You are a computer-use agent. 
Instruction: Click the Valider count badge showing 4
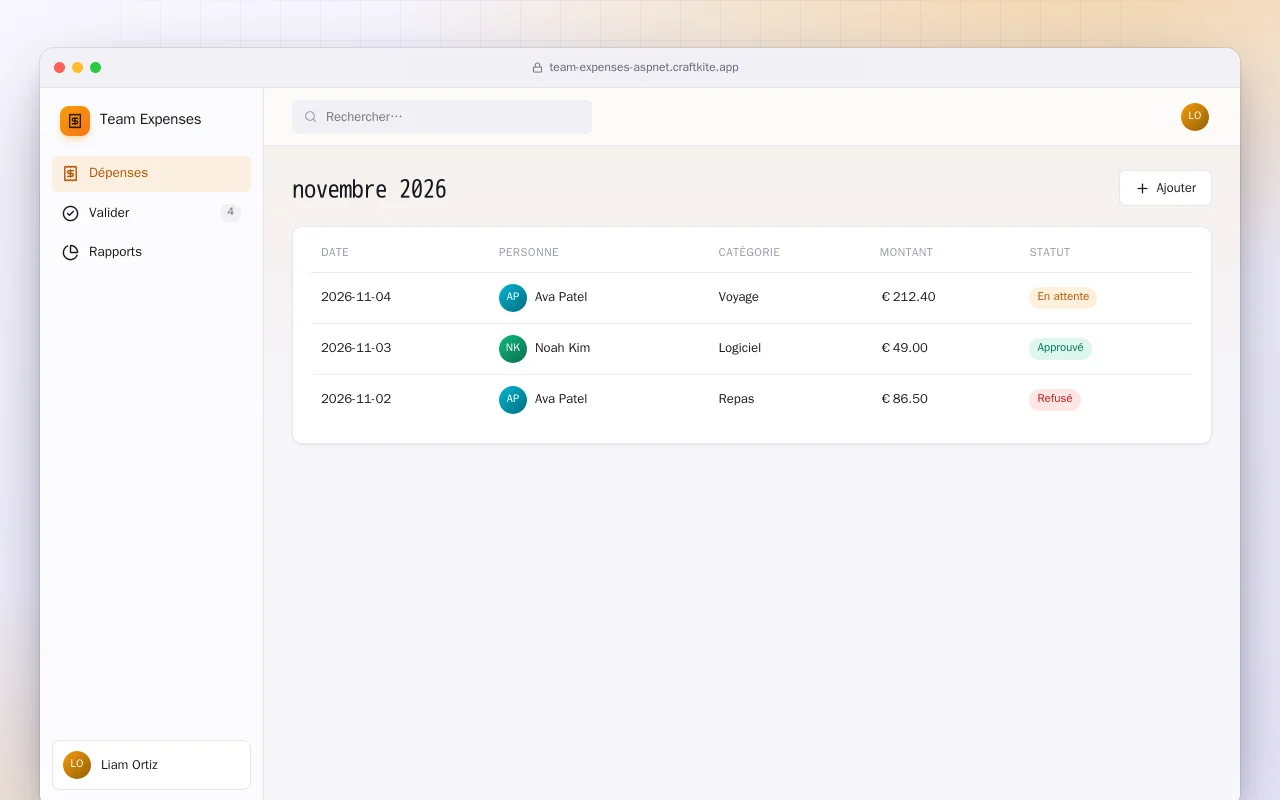(230, 212)
